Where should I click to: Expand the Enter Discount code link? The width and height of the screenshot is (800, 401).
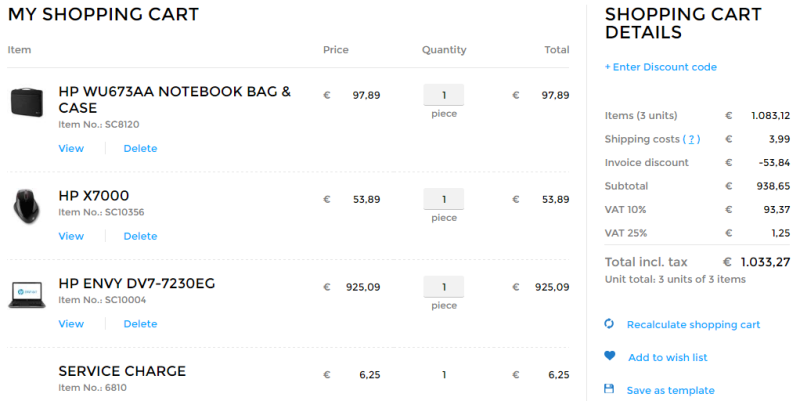point(661,67)
